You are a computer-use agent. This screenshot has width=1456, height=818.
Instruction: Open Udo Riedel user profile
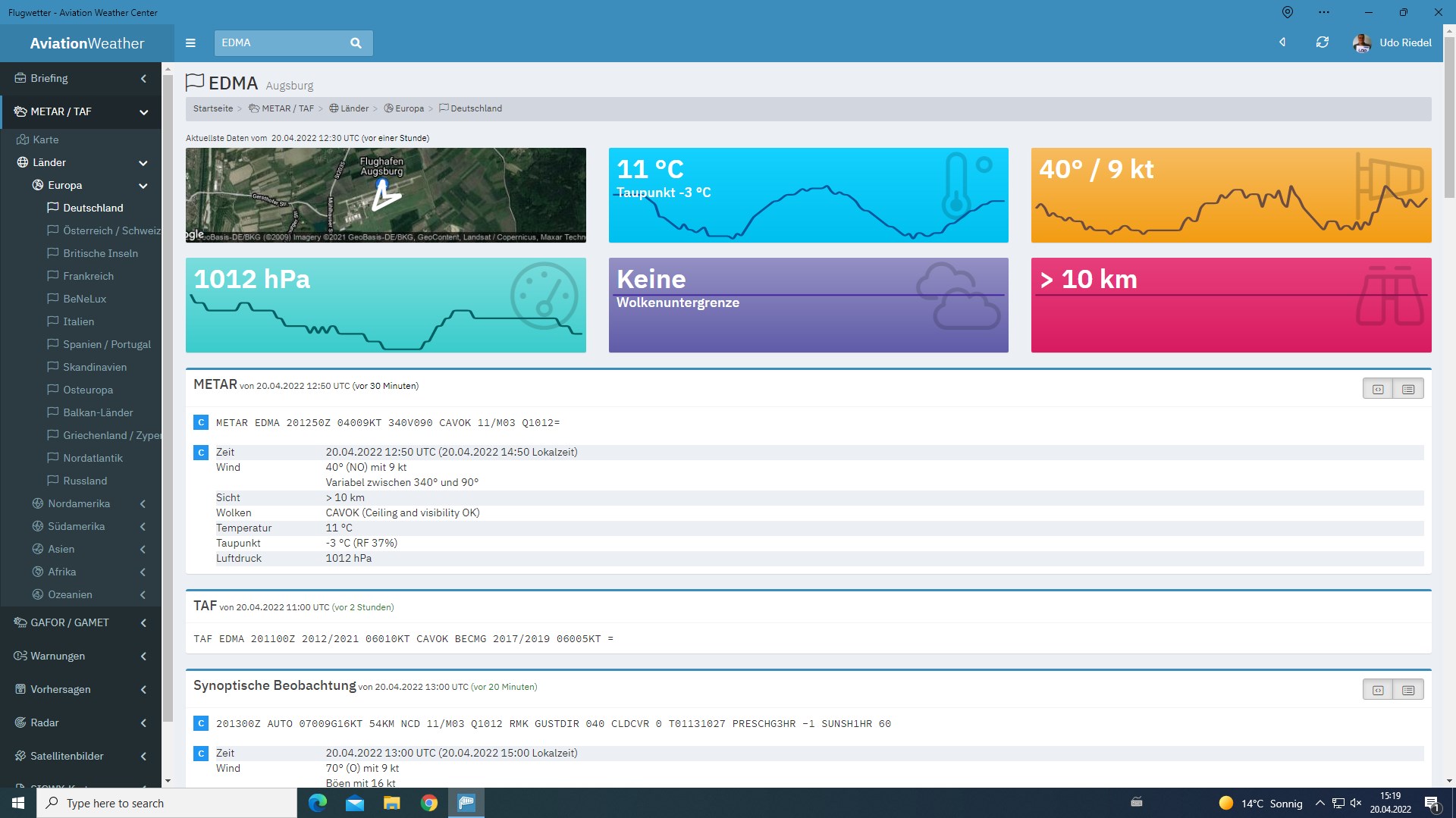tap(1392, 43)
